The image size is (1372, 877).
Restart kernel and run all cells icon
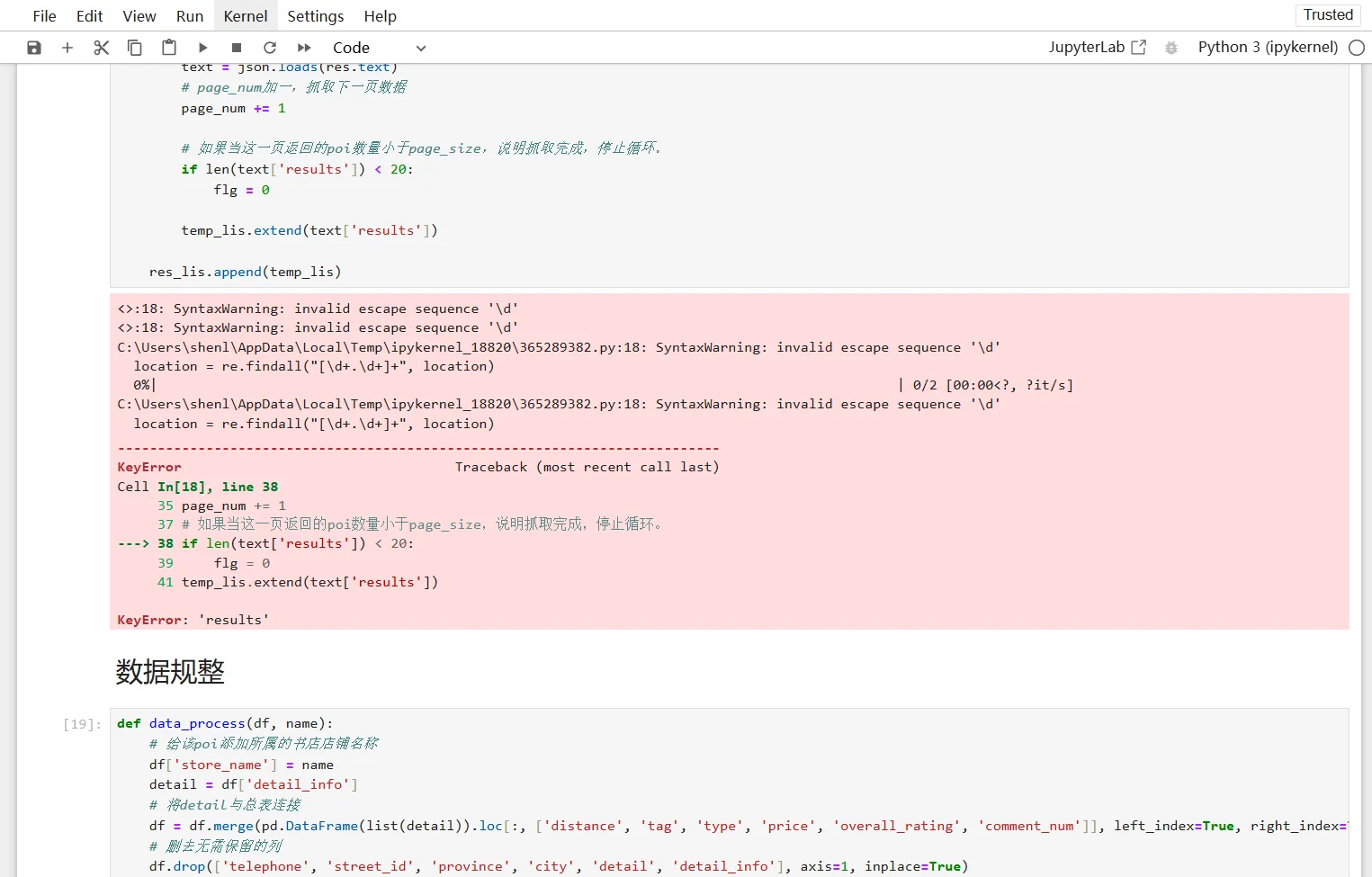click(x=304, y=48)
